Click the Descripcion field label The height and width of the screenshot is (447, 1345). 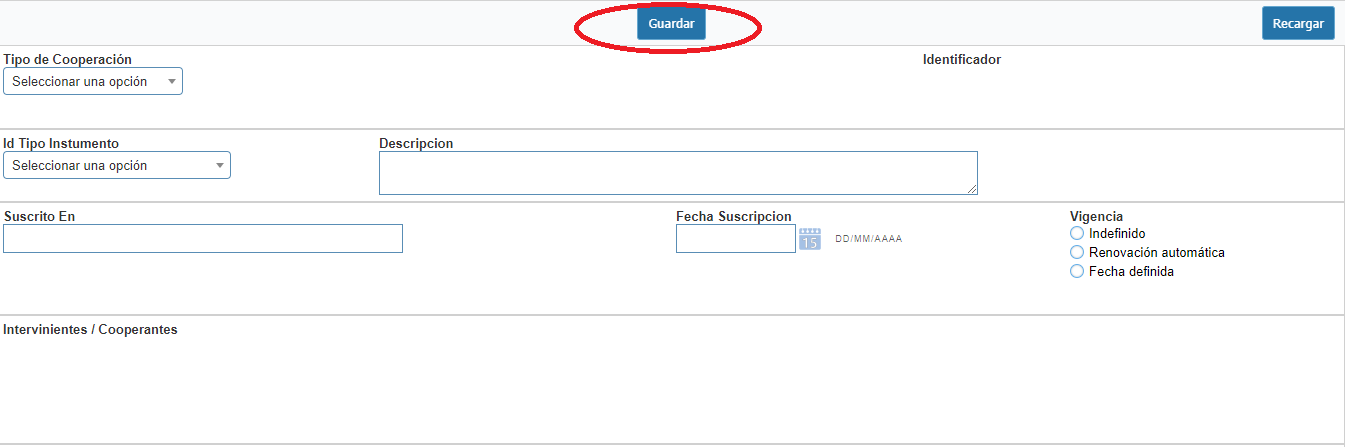click(x=416, y=144)
